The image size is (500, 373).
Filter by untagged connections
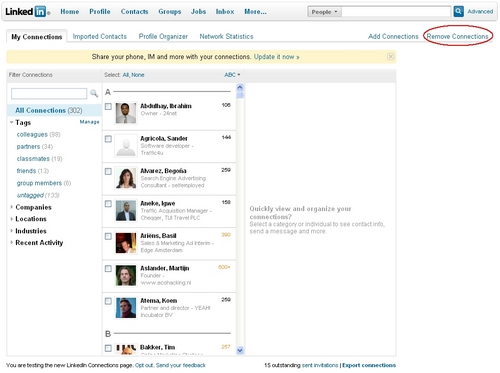coord(30,195)
